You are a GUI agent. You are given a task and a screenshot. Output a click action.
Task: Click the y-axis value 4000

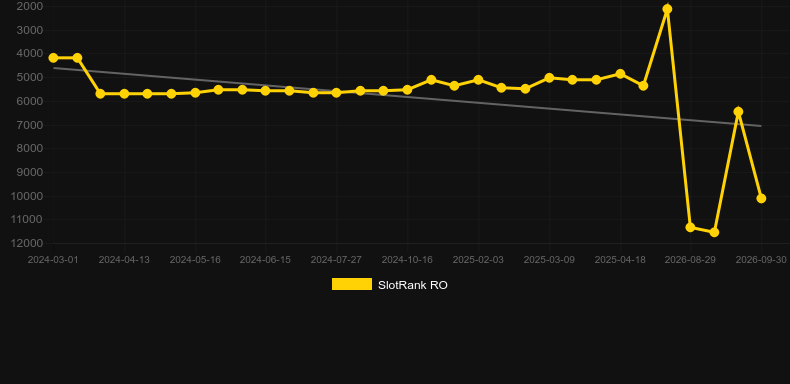pos(30,53)
